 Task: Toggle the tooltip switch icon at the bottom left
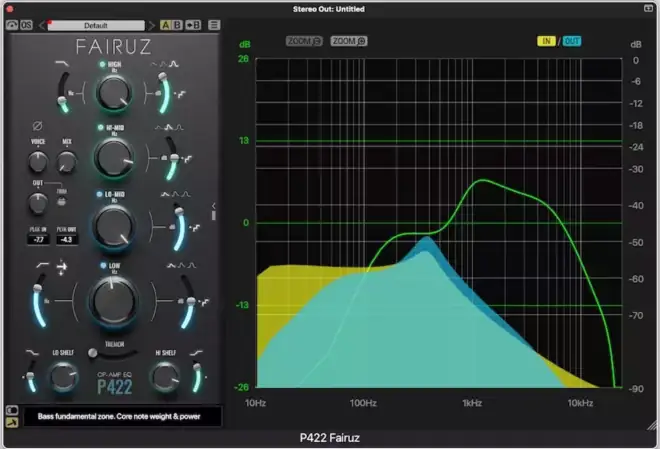click(12, 410)
